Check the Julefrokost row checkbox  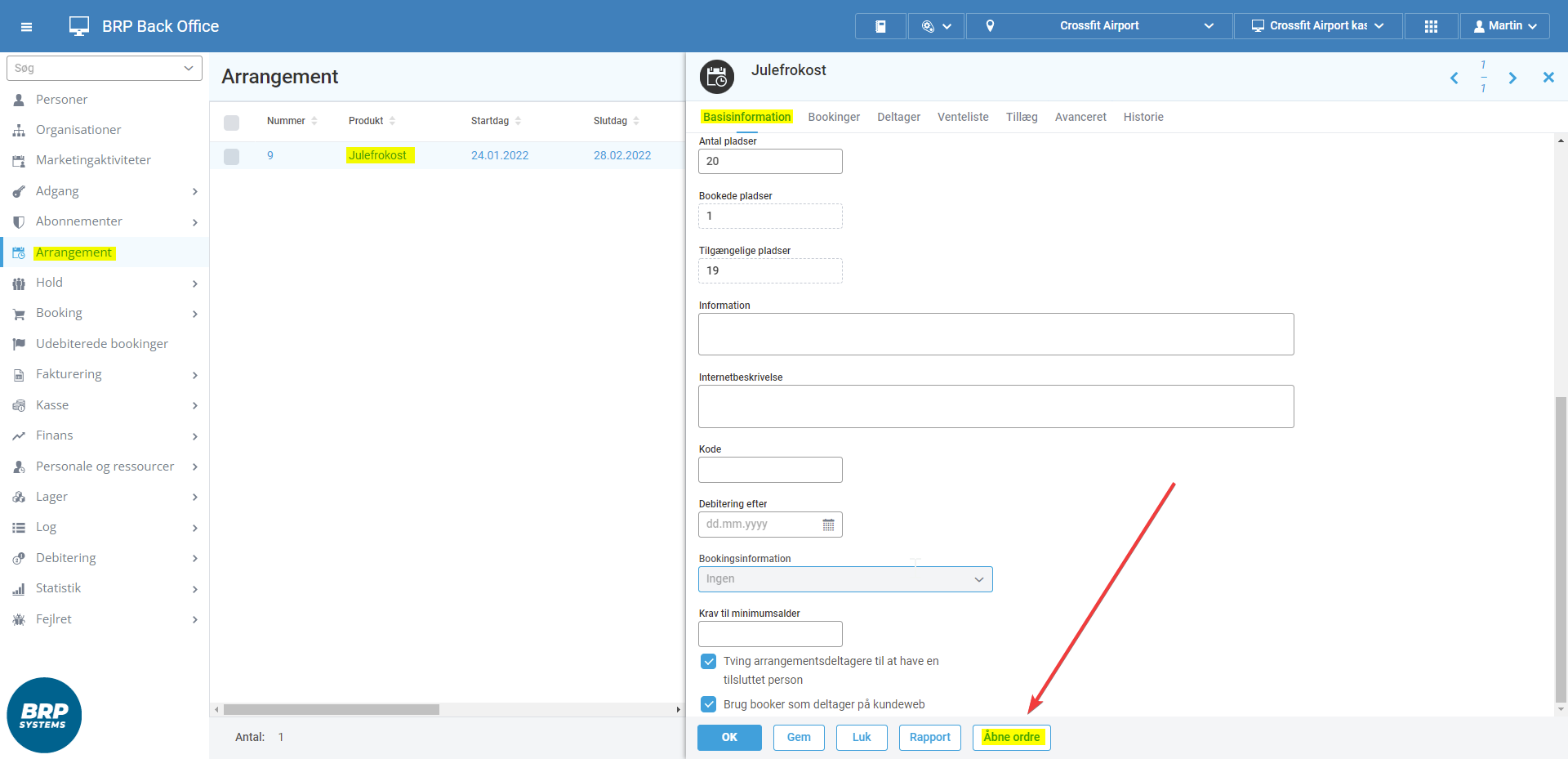tap(232, 156)
